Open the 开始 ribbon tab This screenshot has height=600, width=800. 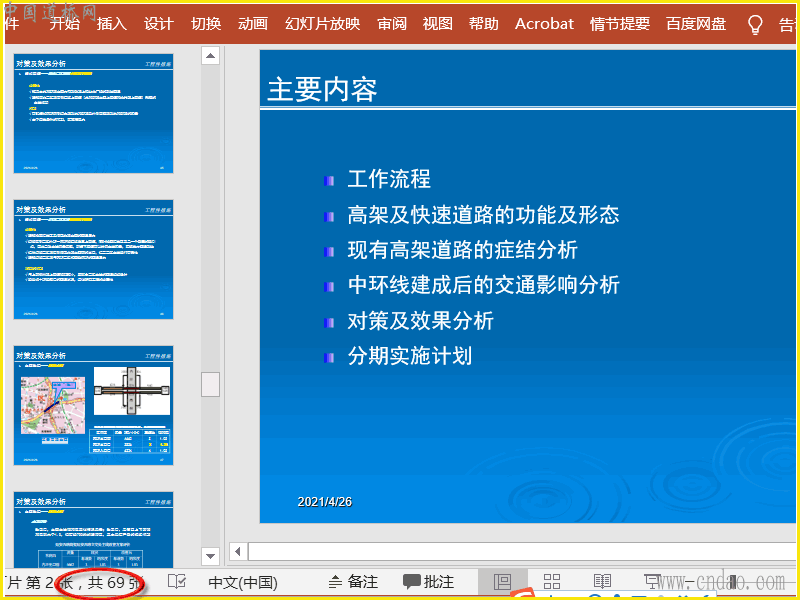coord(65,23)
